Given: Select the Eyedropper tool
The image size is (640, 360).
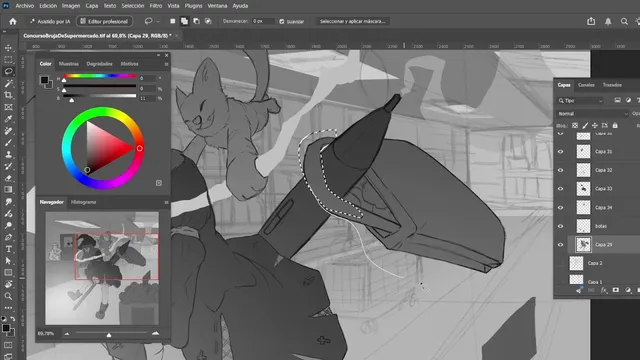Looking at the screenshot, I should tap(8, 119).
